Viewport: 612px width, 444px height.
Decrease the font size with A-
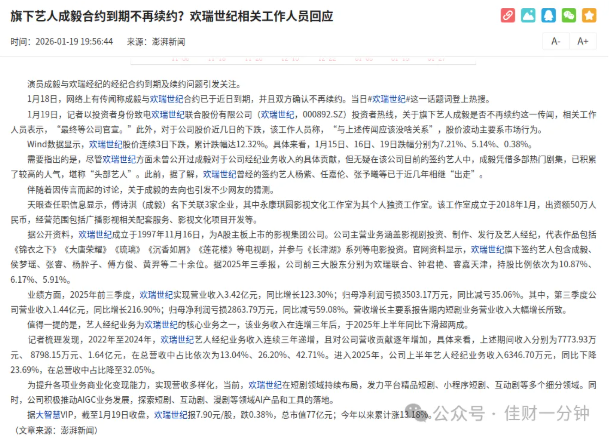tap(556, 41)
